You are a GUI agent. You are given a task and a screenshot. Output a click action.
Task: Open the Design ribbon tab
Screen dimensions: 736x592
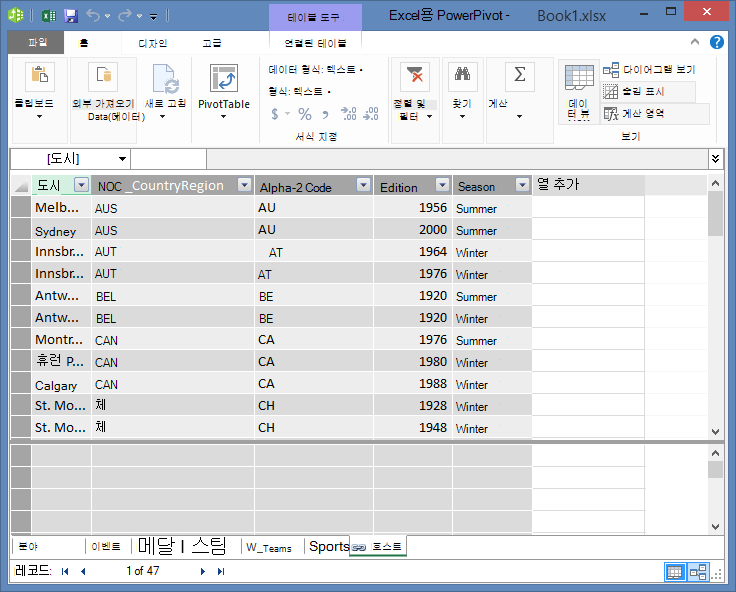tap(153, 43)
